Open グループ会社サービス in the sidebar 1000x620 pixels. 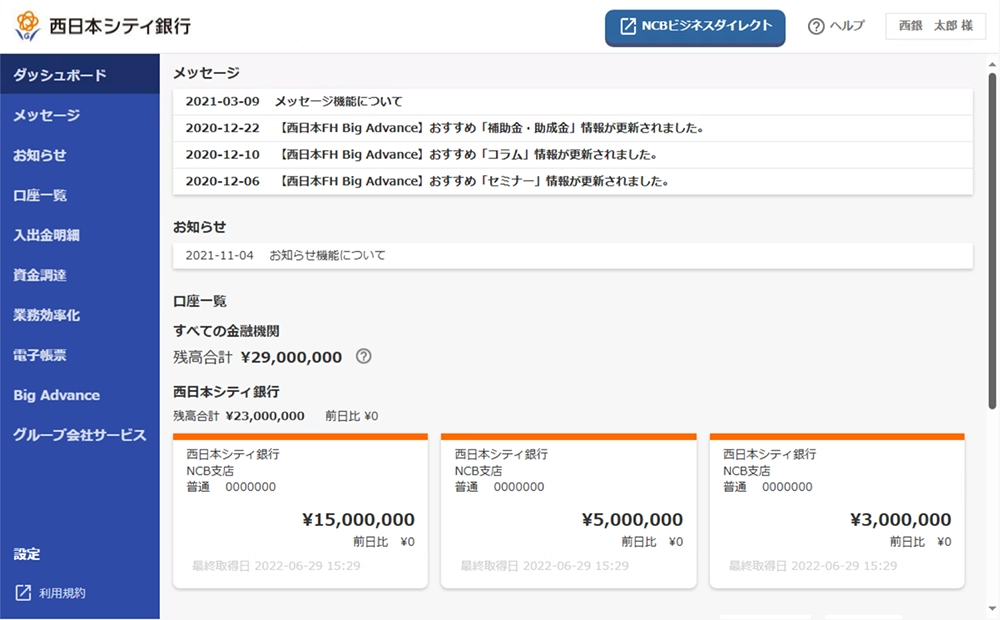click(x=80, y=435)
